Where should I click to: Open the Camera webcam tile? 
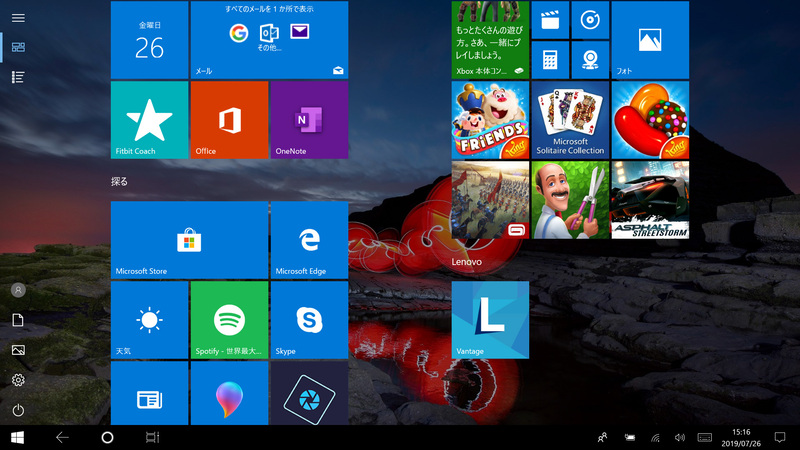(590, 60)
